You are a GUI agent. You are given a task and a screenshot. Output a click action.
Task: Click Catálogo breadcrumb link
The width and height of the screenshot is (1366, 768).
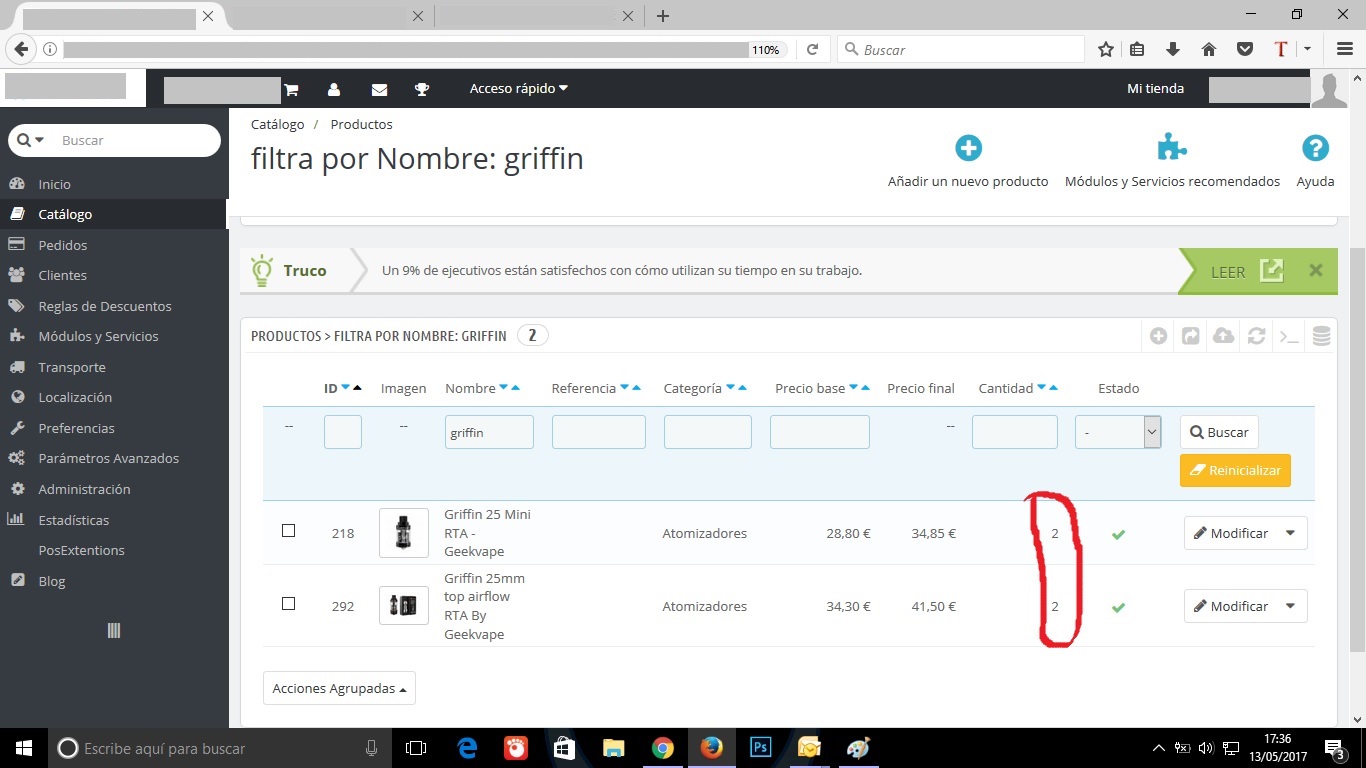(277, 125)
